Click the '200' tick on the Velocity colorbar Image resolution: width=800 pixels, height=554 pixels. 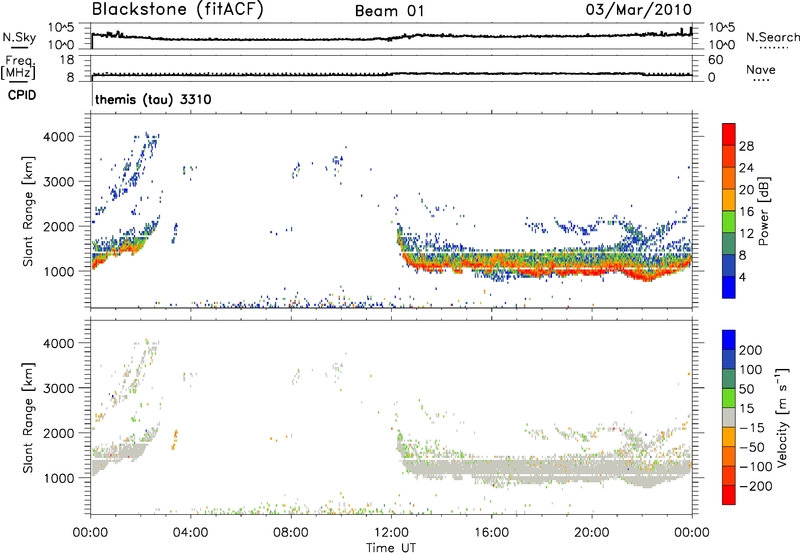coord(751,350)
